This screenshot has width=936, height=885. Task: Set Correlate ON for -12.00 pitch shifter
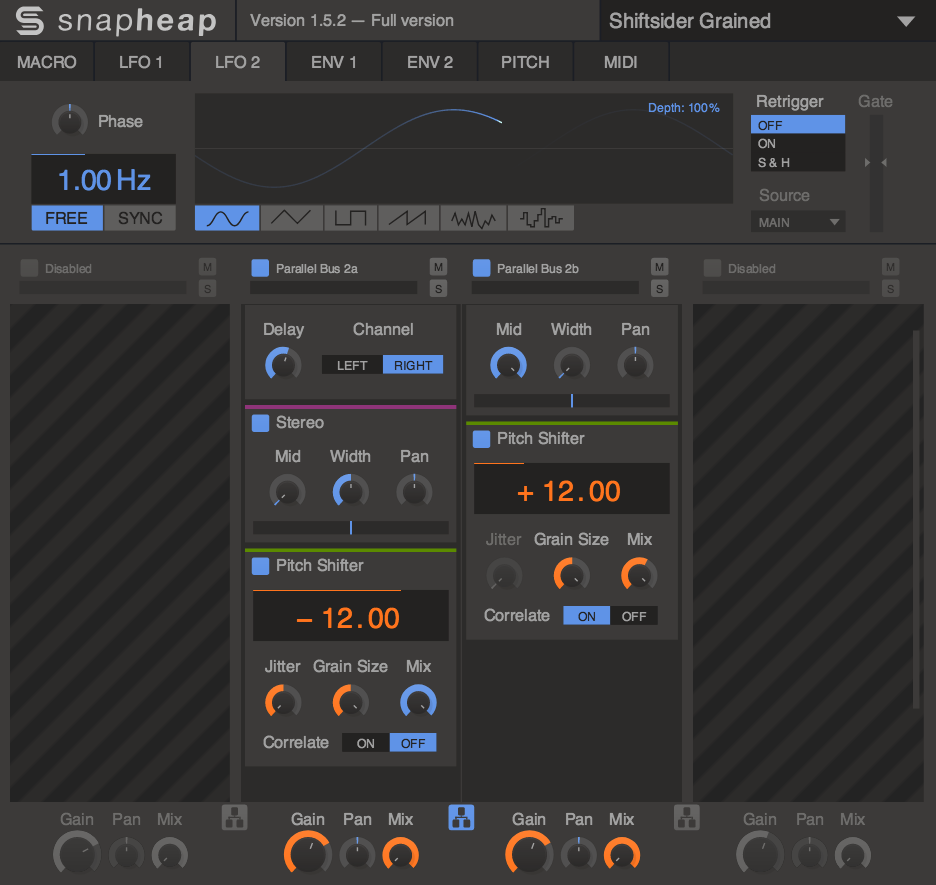tap(366, 743)
